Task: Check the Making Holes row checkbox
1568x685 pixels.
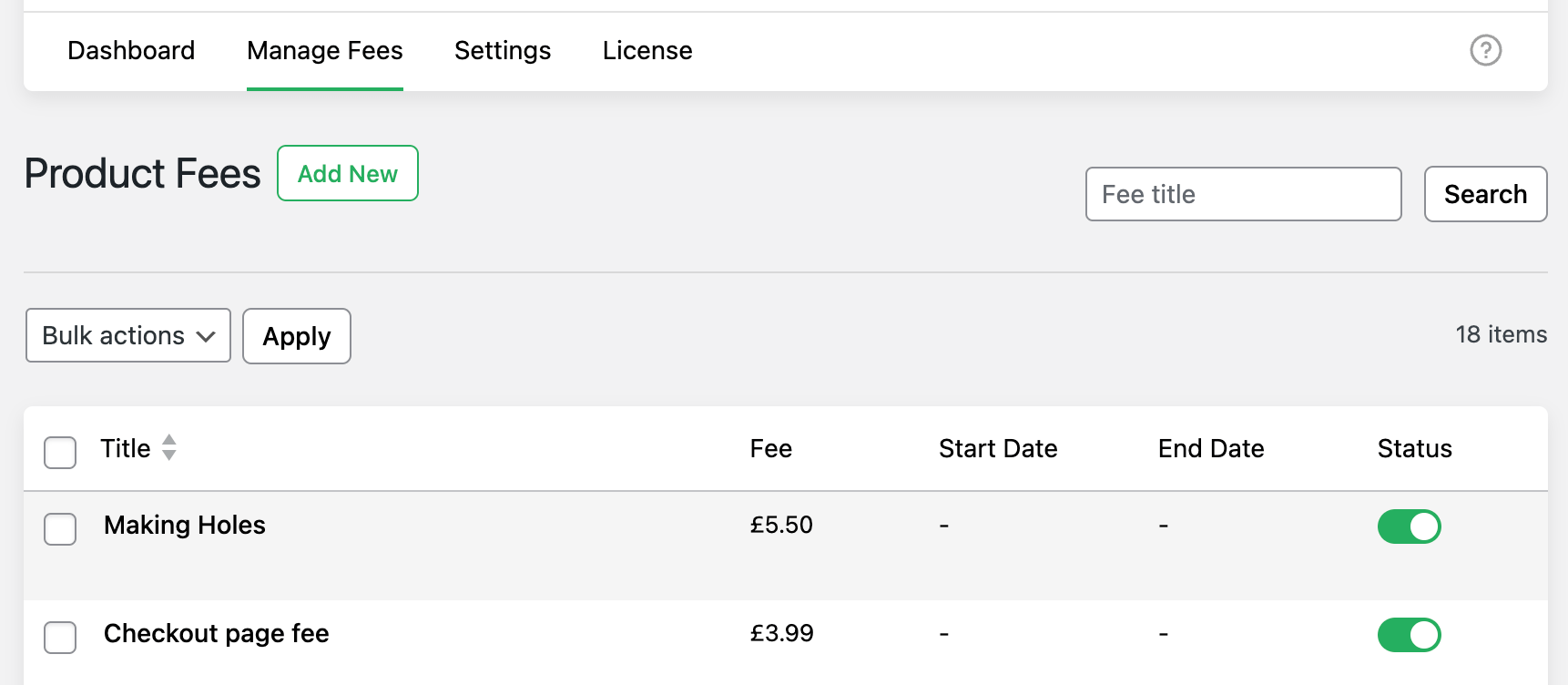Action: pos(60,529)
